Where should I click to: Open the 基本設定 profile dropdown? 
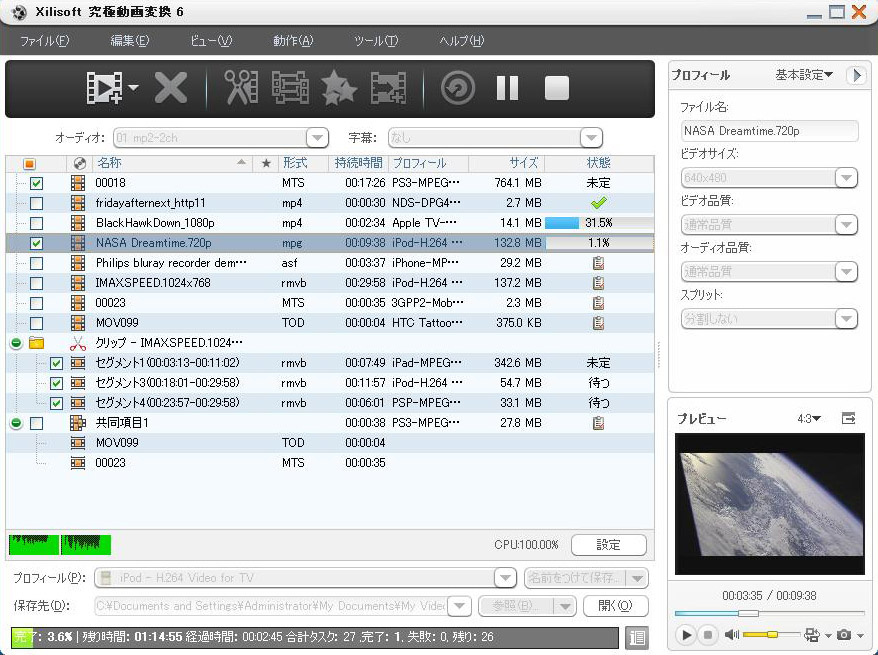pyautogui.click(x=804, y=75)
